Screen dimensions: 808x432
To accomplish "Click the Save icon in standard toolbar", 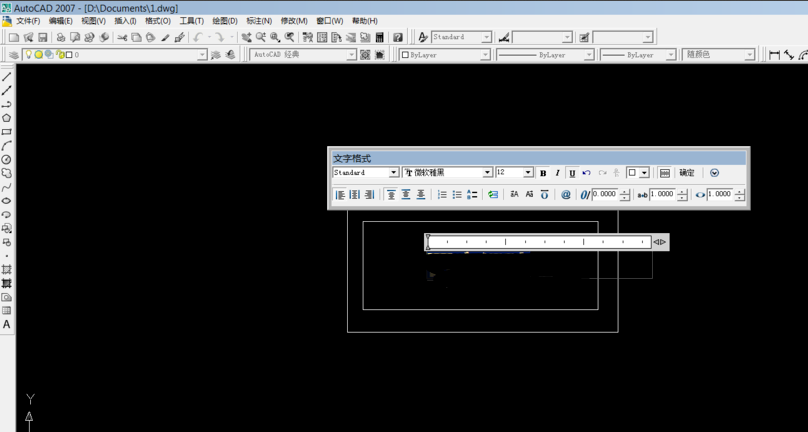I will [x=43, y=38].
